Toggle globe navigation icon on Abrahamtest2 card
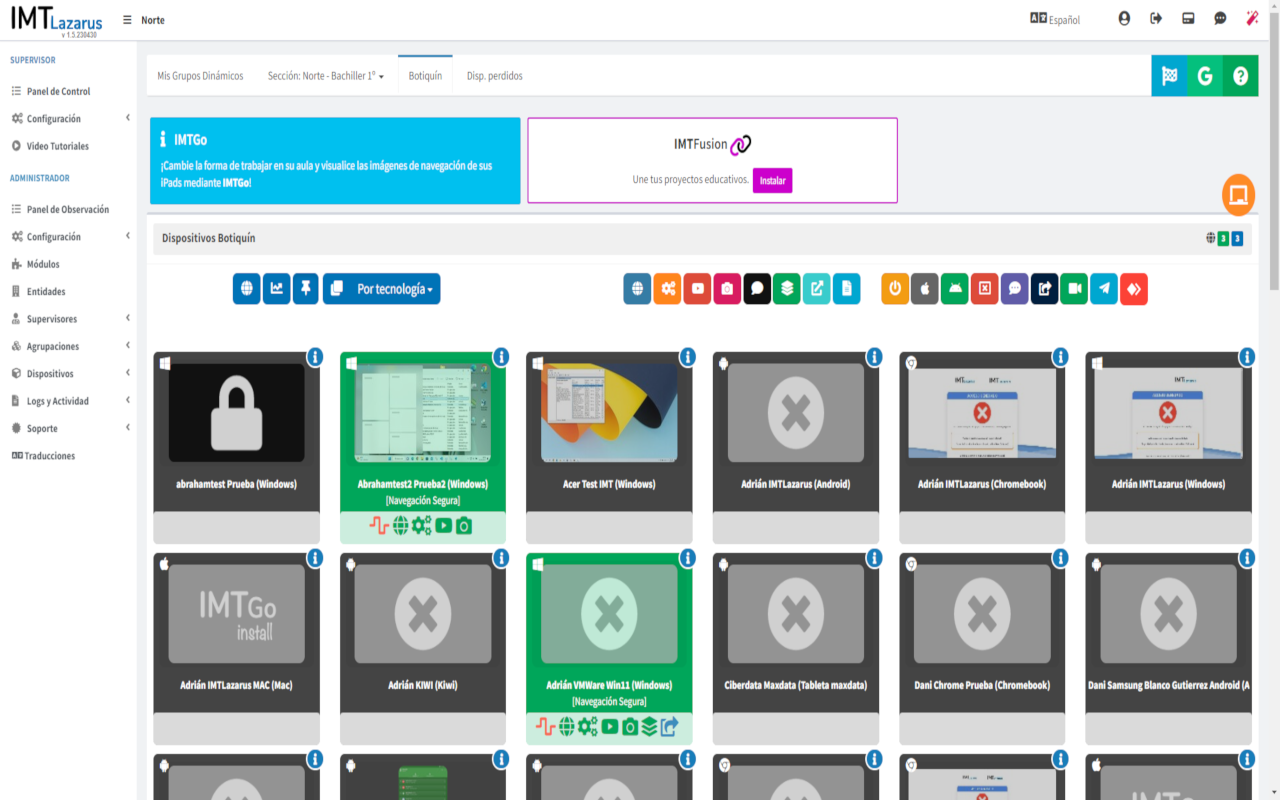This screenshot has width=1280, height=800. click(x=400, y=526)
